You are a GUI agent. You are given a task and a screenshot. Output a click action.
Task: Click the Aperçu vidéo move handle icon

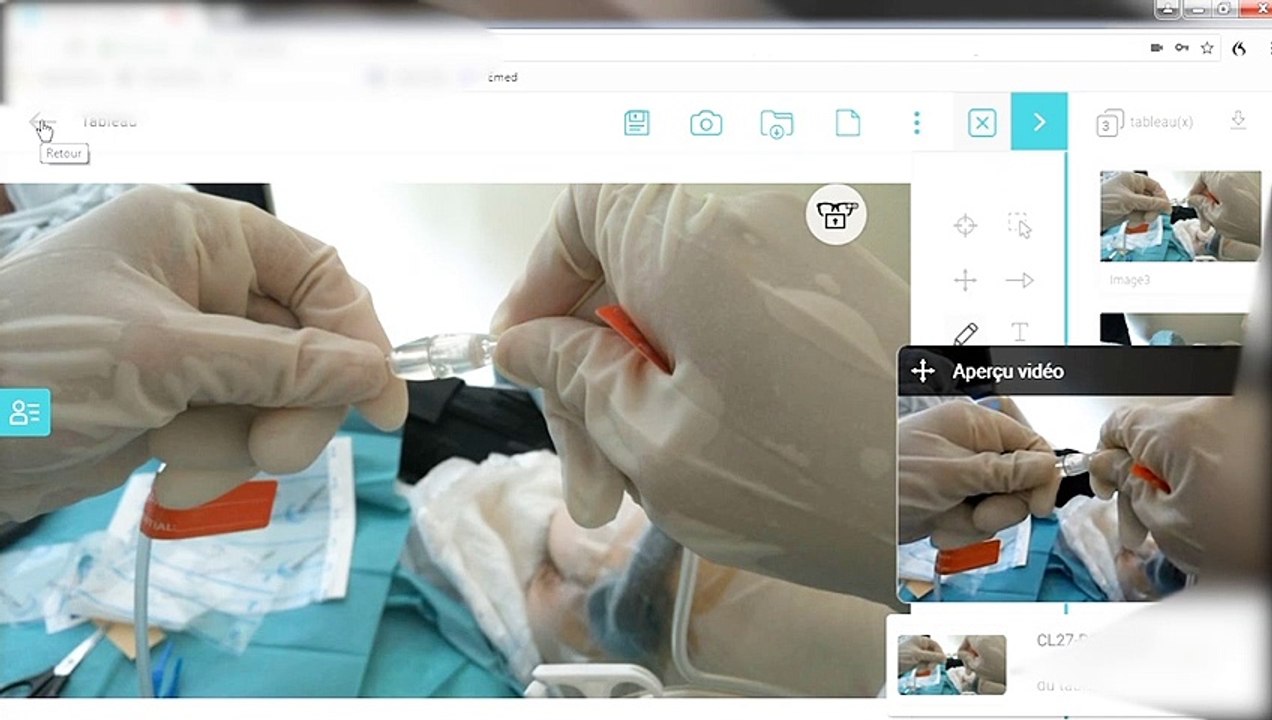pyautogui.click(x=922, y=371)
